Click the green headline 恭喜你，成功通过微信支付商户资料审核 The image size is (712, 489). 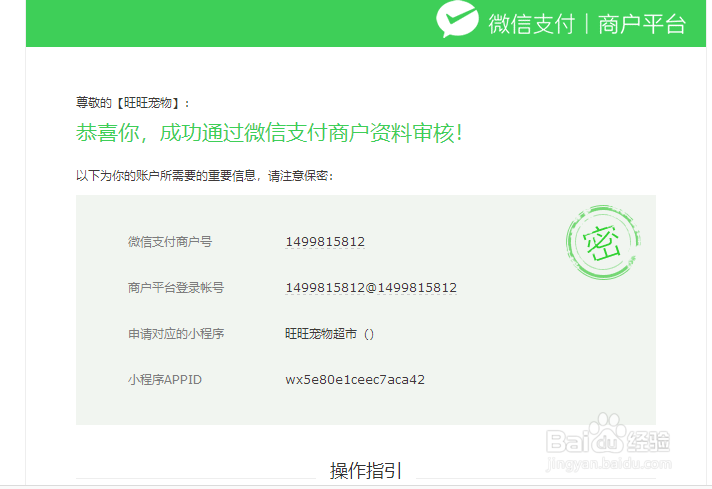coord(269,133)
